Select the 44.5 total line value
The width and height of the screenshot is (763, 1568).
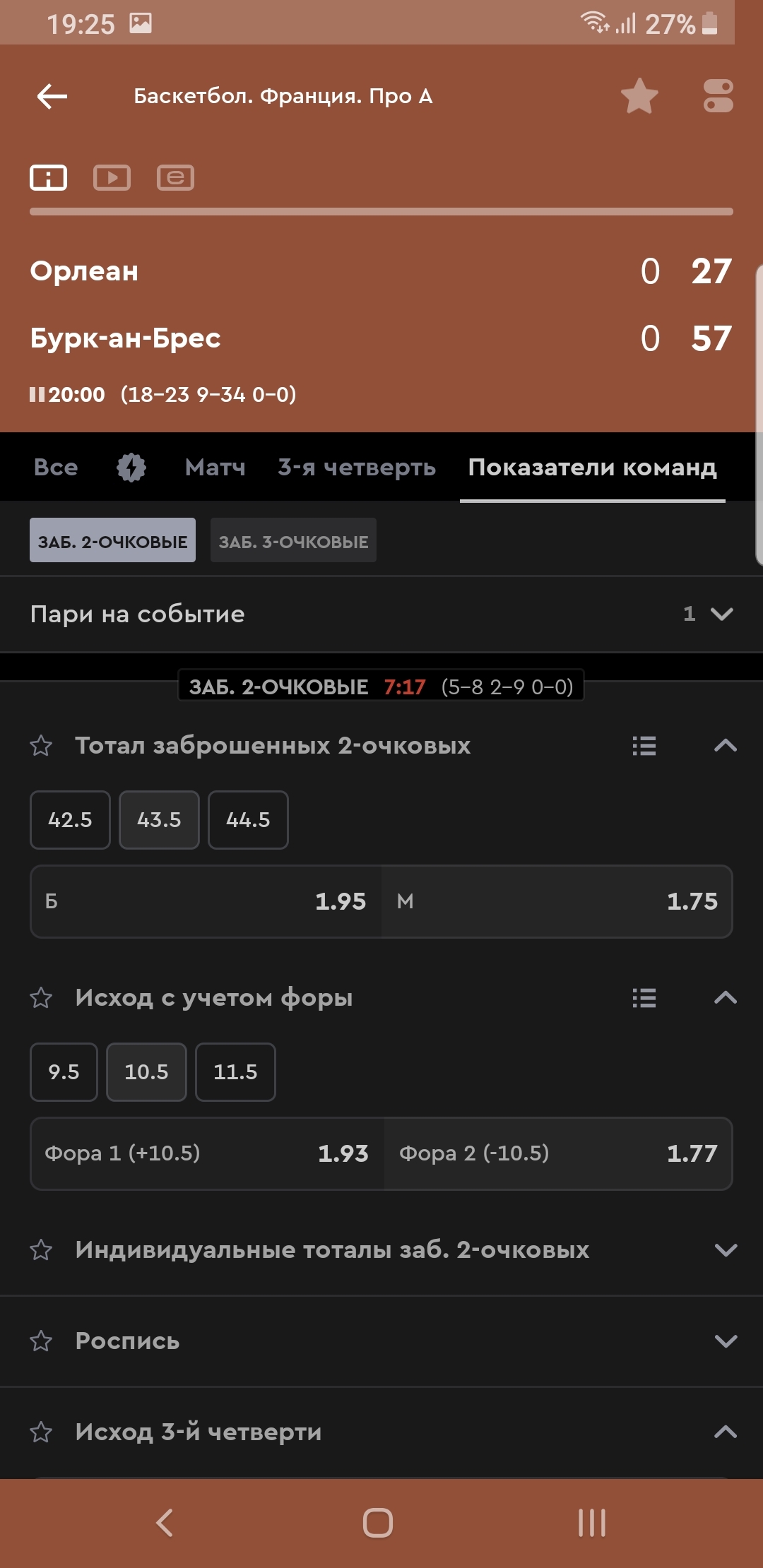tap(248, 820)
